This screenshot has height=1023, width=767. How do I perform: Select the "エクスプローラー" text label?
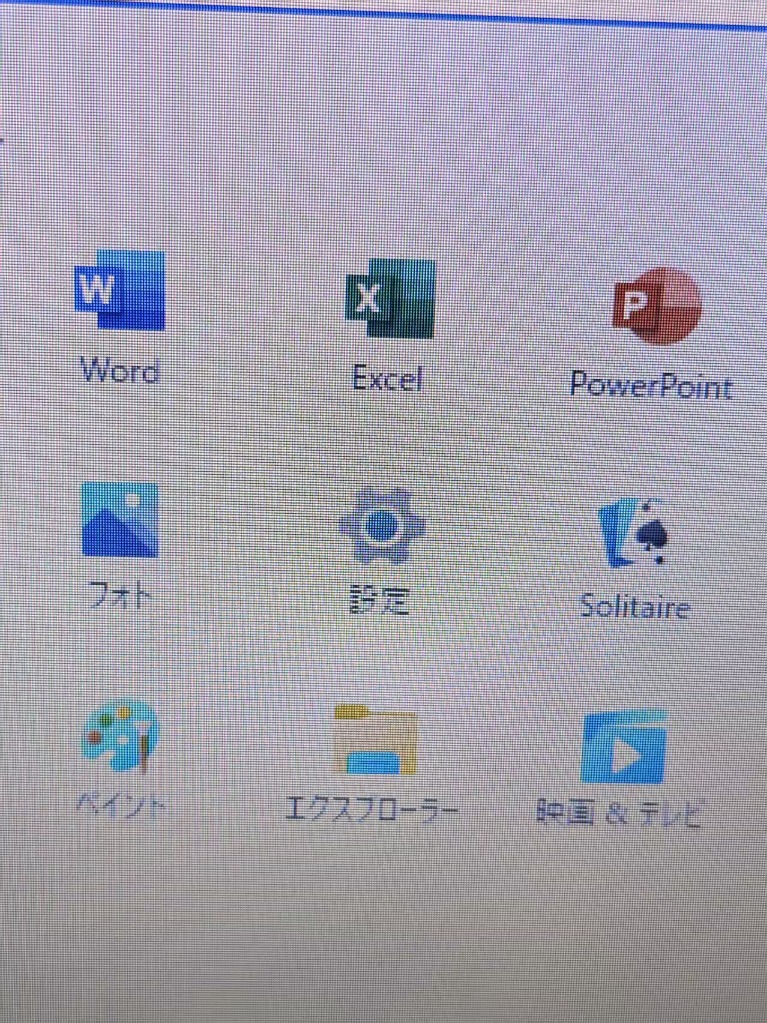pos(371,809)
